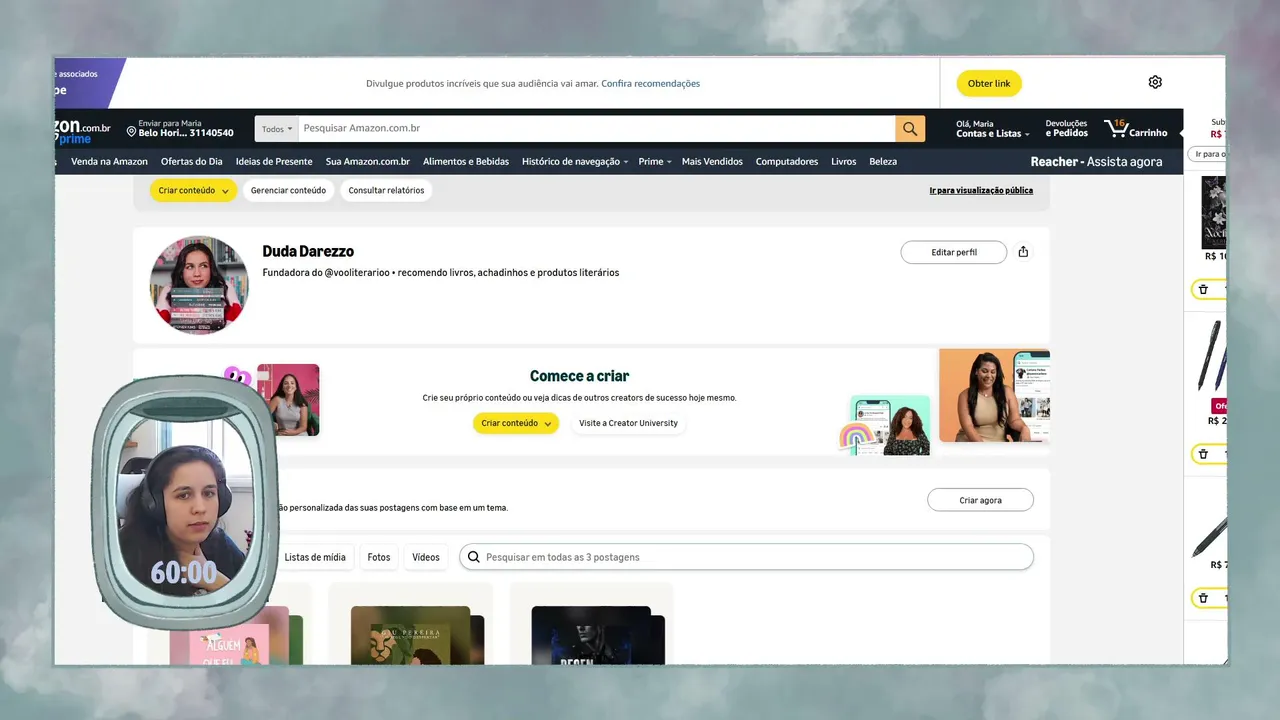
Task: Click Visite a Creator University
Action: [628, 423]
